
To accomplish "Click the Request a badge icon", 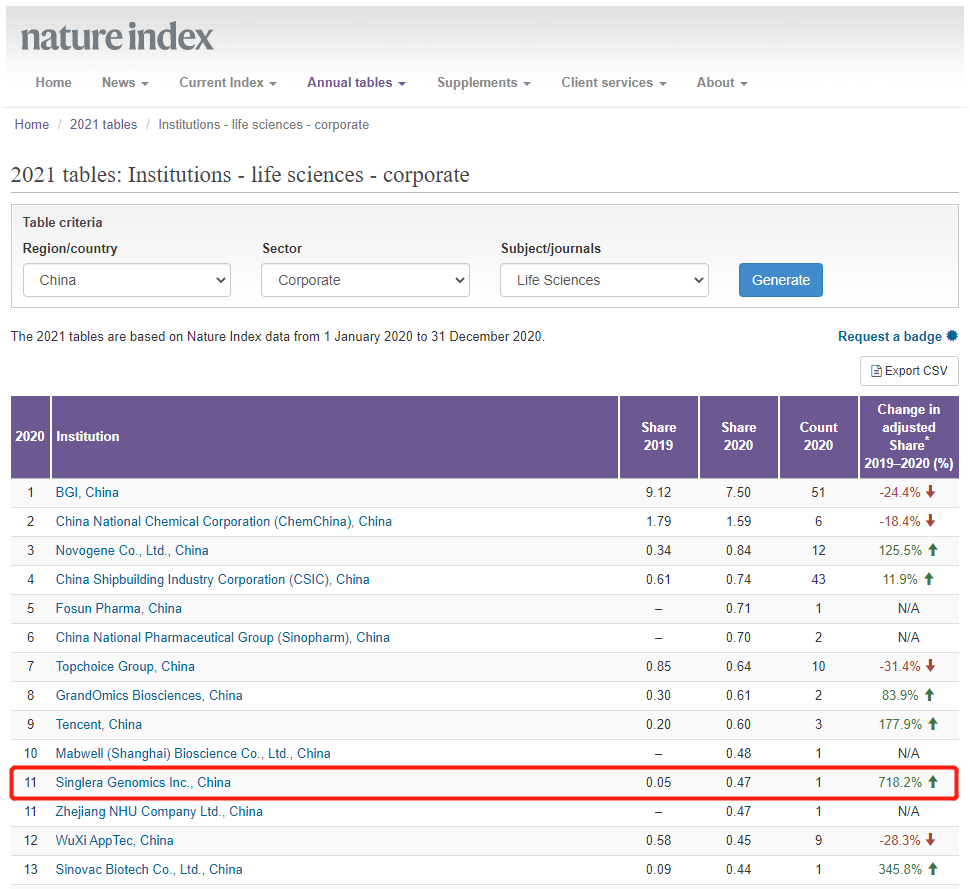I will pos(952,336).
